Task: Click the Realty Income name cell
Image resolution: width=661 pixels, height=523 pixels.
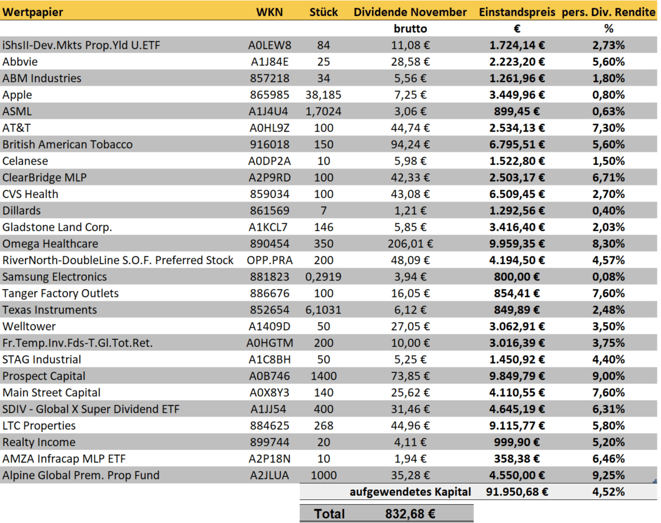Action: click(x=39, y=442)
